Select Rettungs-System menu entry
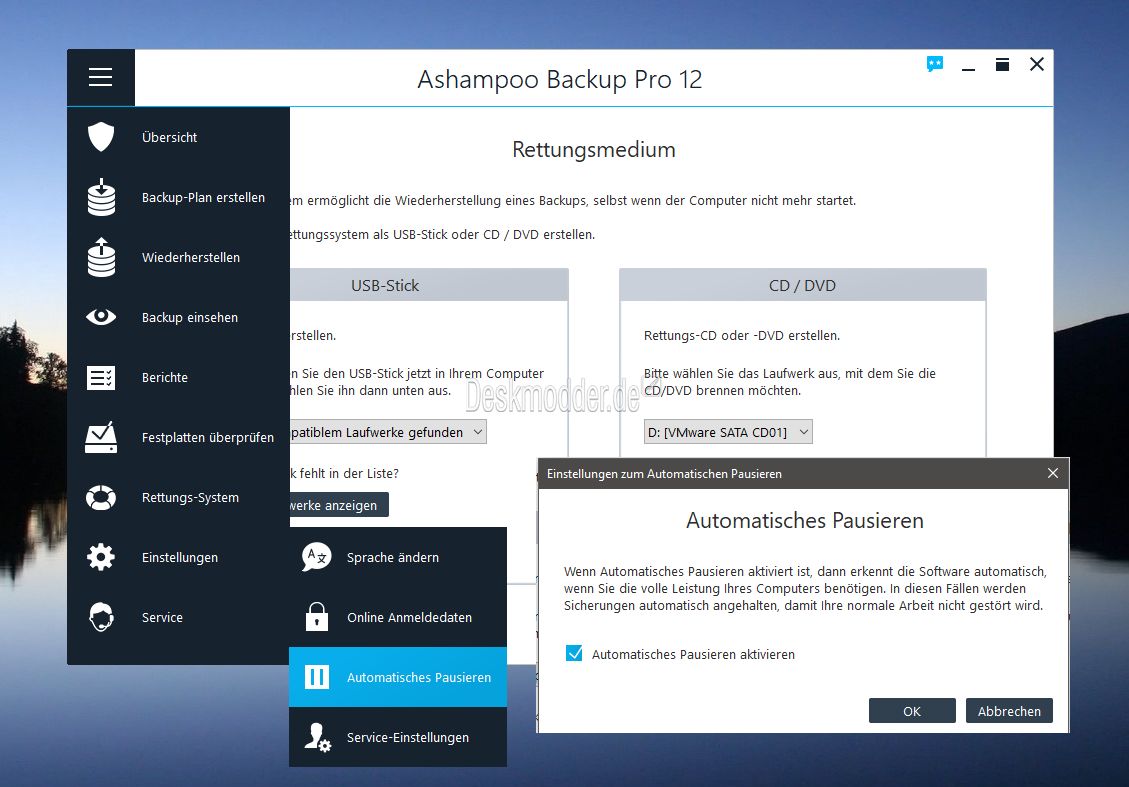The height and width of the screenshot is (787, 1129). (179, 498)
